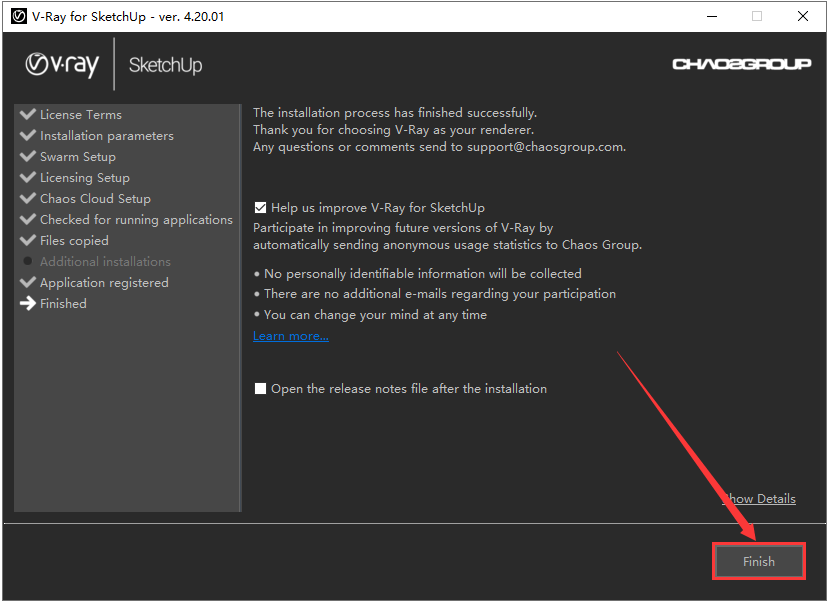Viewport: 828px width, 602px height.
Task: Enable Open the release notes checkbox
Action: pos(260,389)
